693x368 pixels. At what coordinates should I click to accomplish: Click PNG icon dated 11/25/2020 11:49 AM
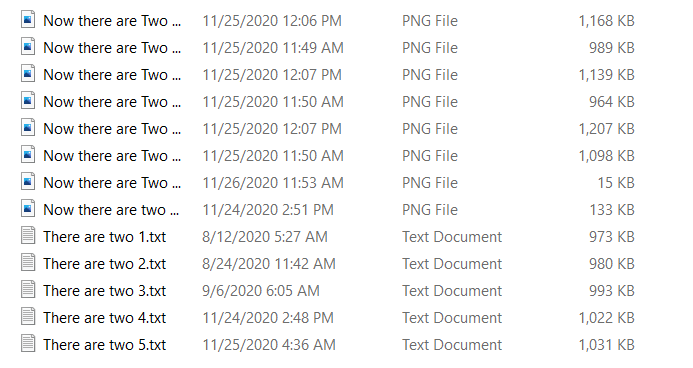28,47
